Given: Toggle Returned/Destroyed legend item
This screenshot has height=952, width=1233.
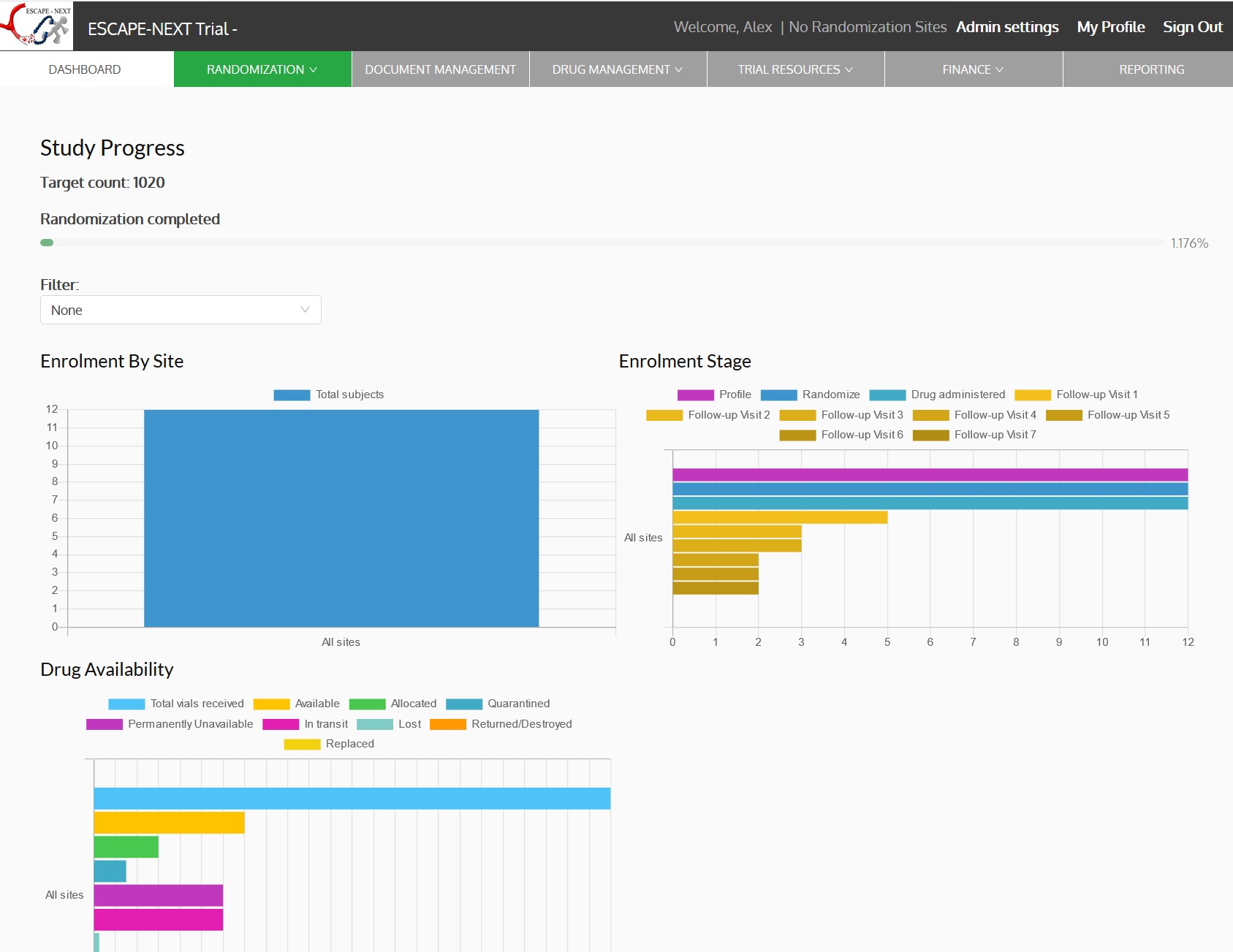Looking at the screenshot, I should (x=448, y=725).
